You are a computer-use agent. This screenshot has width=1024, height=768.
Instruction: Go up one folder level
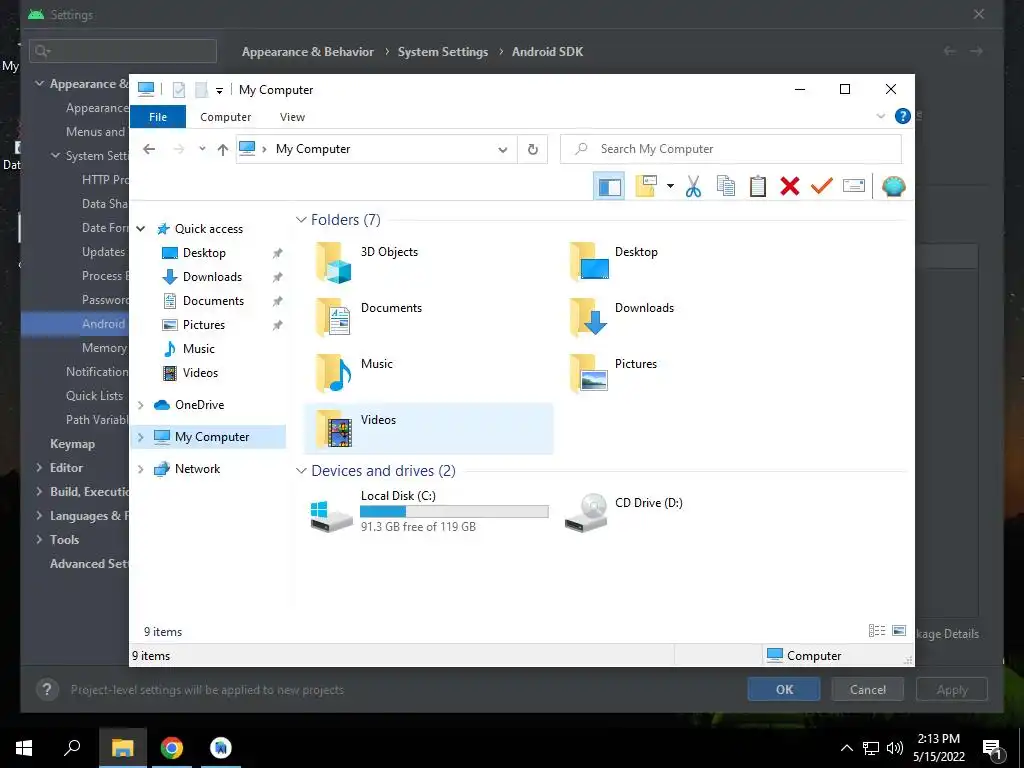pos(223,150)
